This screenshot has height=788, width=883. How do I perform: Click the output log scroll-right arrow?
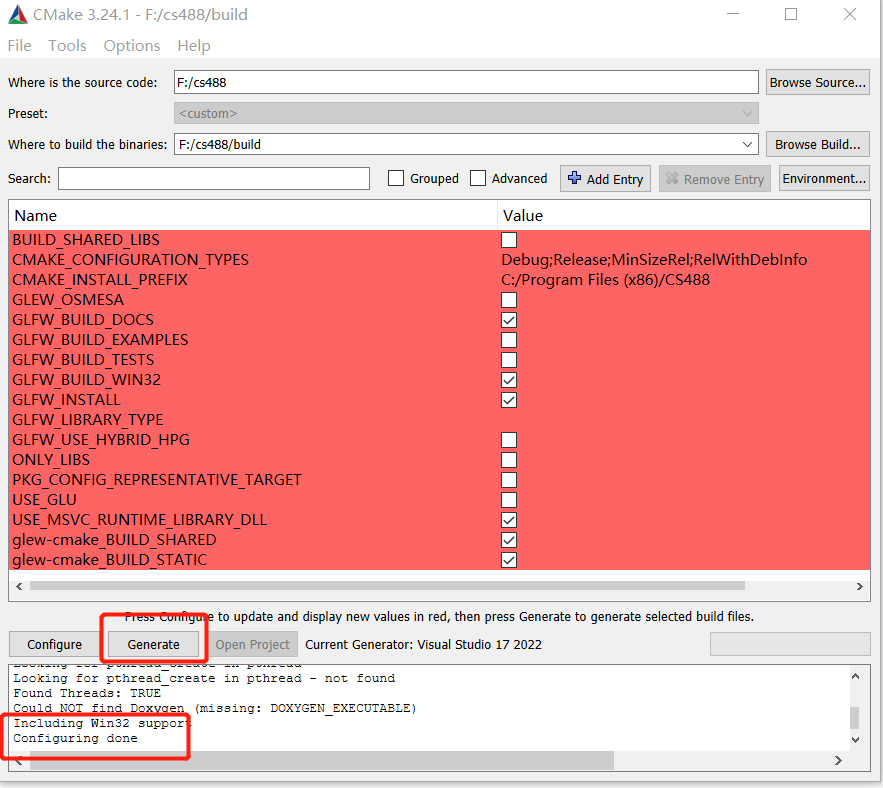pyautogui.click(x=838, y=760)
